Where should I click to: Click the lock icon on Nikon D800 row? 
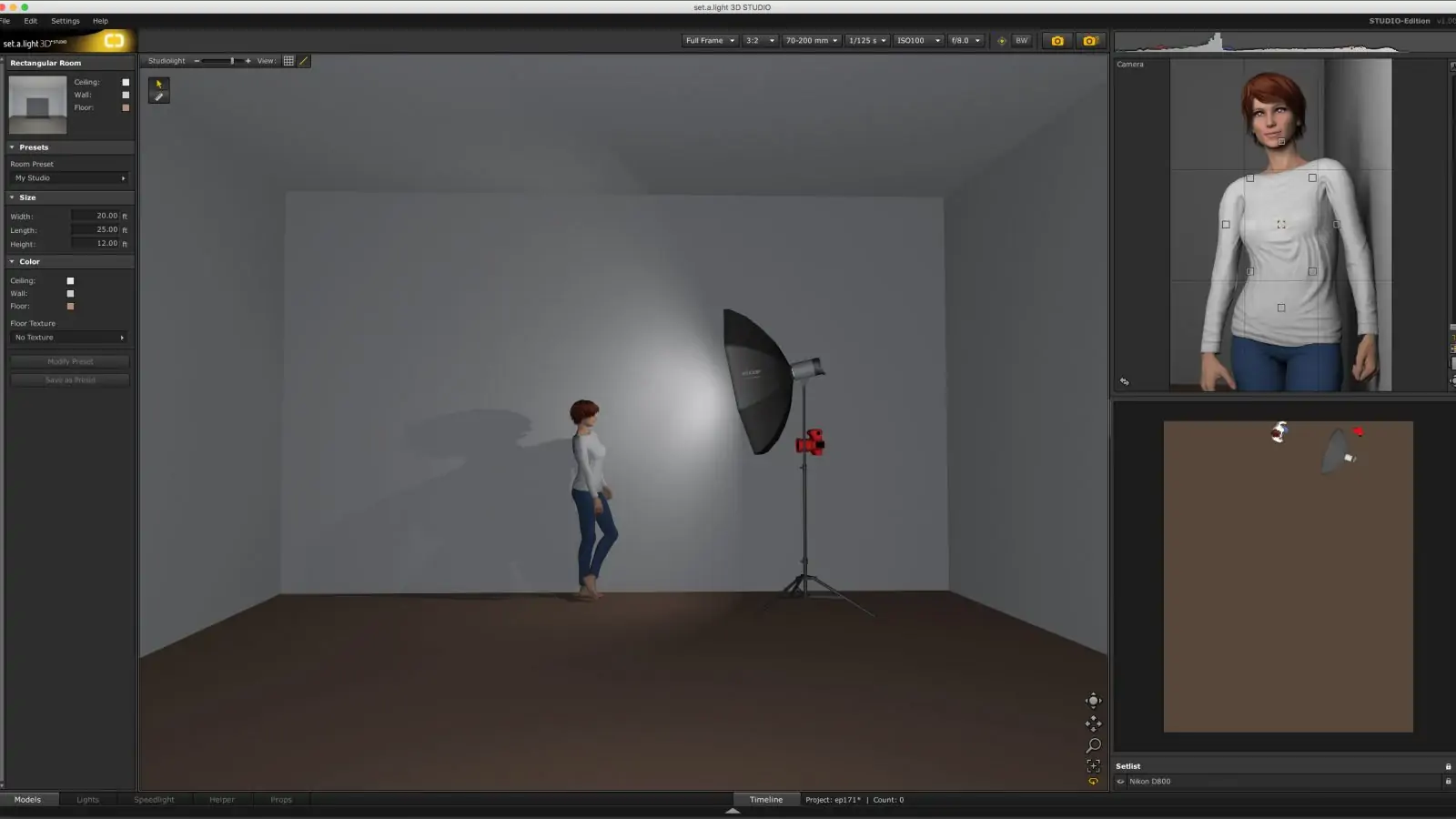(x=1448, y=781)
